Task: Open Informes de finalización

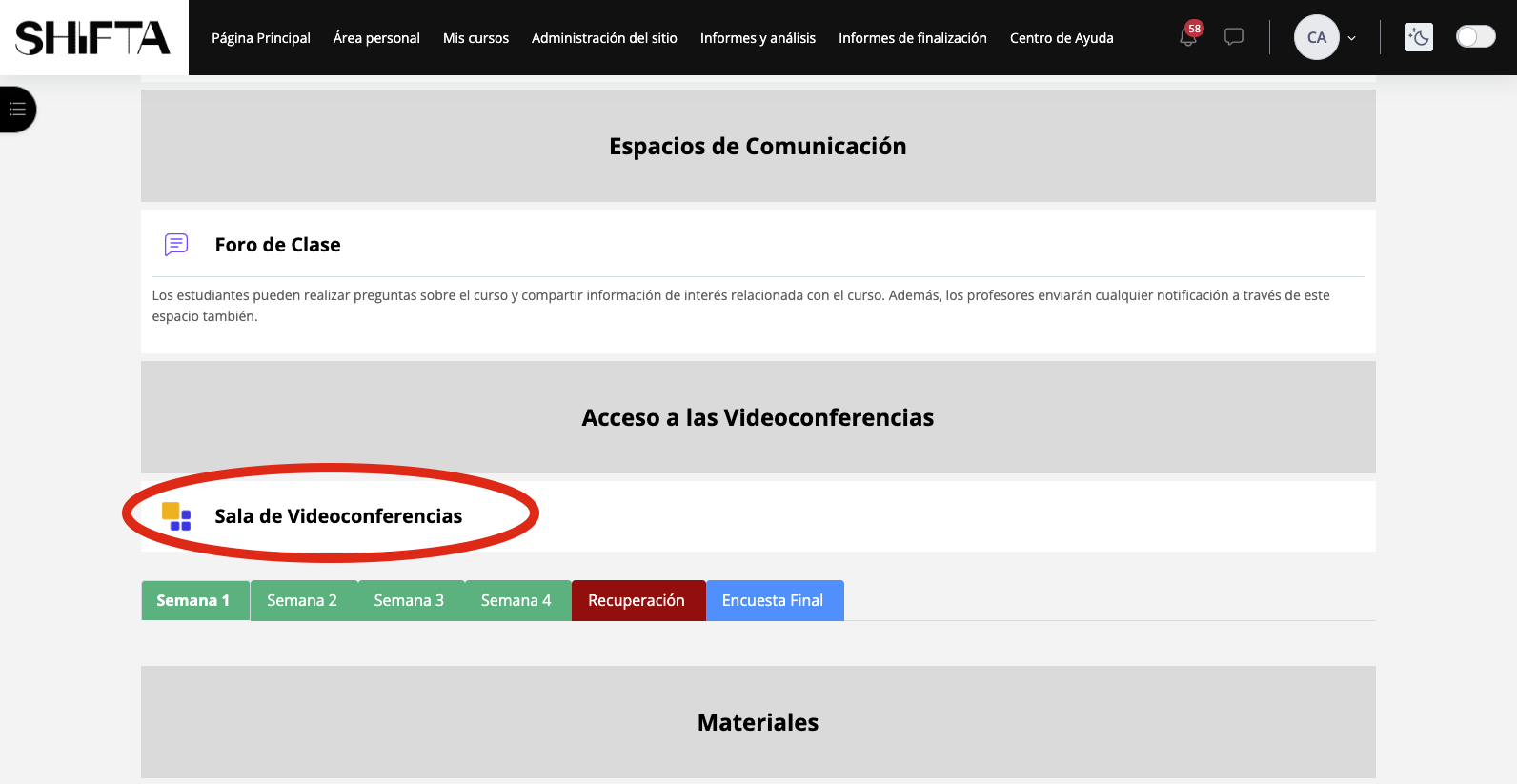Action: tap(913, 38)
